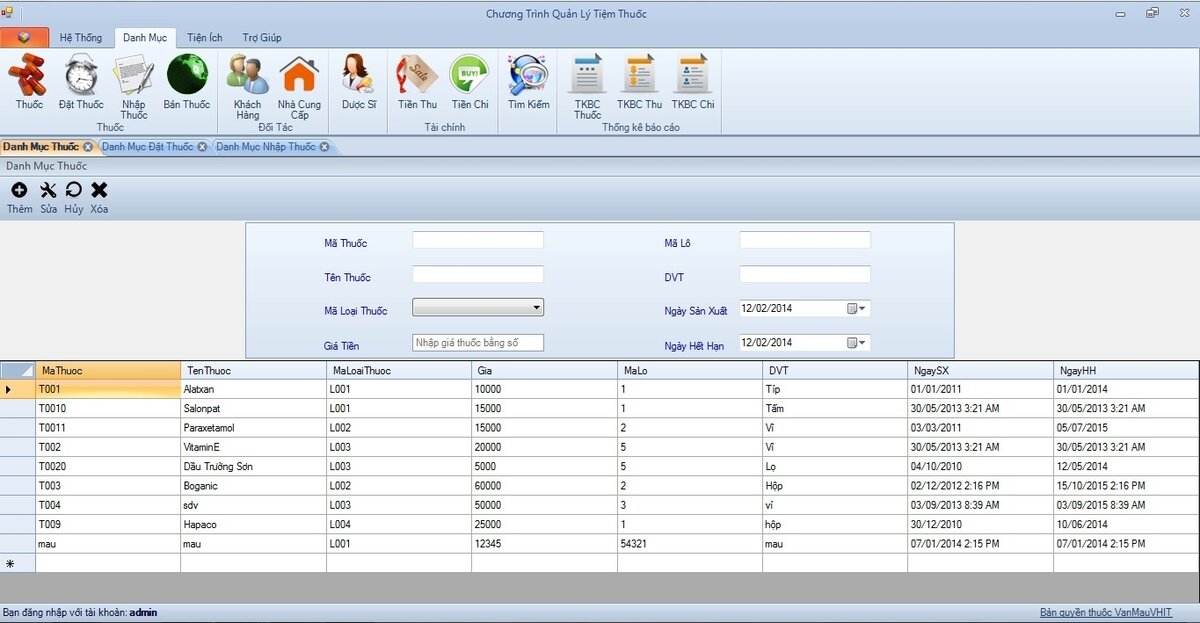Screen dimensions: 1200x623
Task: Focus the Giá Tiền price field
Action: pos(478,342)
